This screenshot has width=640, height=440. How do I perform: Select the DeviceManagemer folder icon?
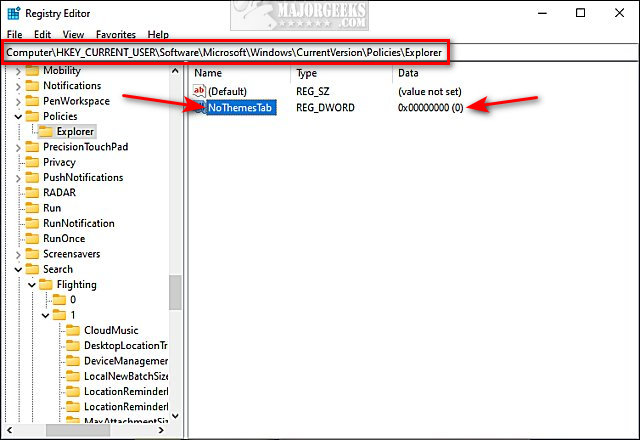73,360
